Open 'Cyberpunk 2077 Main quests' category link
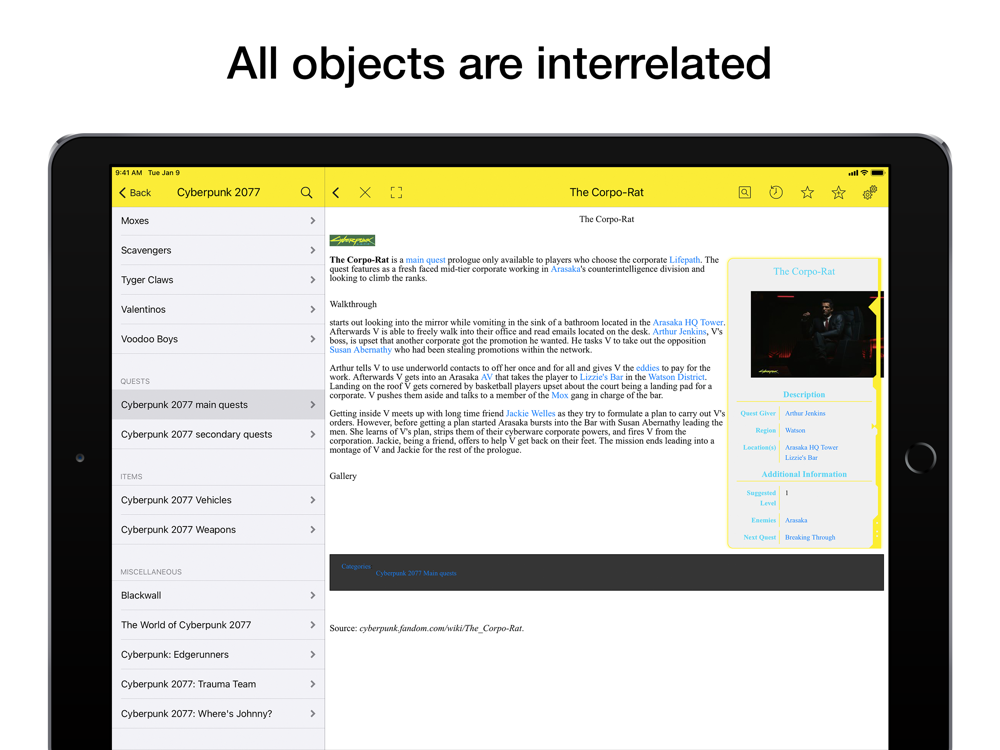 point(416,573)
